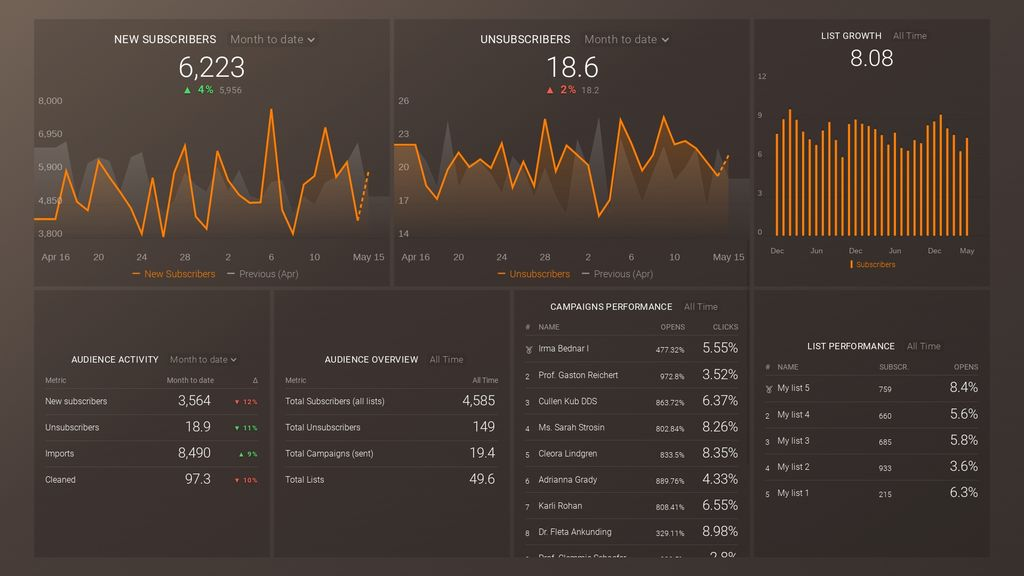Sort lists by OPENS column header
Screen dimensions: 1024x576
[x=965, y=367]
